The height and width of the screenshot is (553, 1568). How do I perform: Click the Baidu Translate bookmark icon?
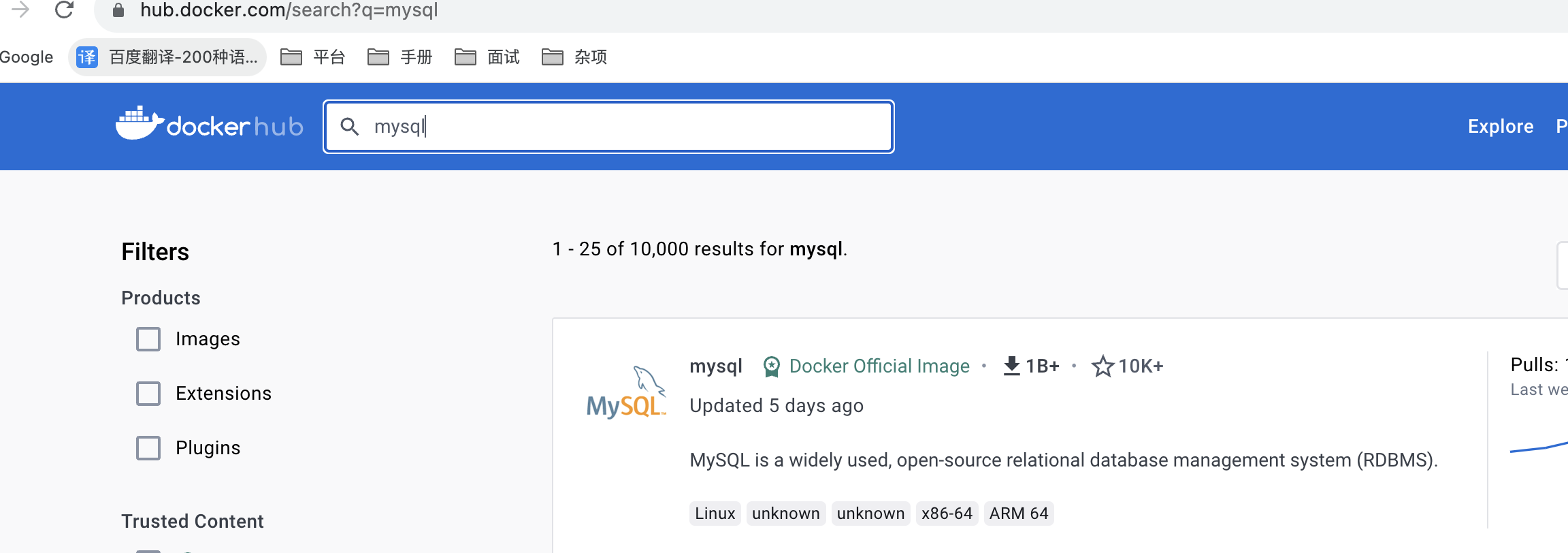pos(87,57)
